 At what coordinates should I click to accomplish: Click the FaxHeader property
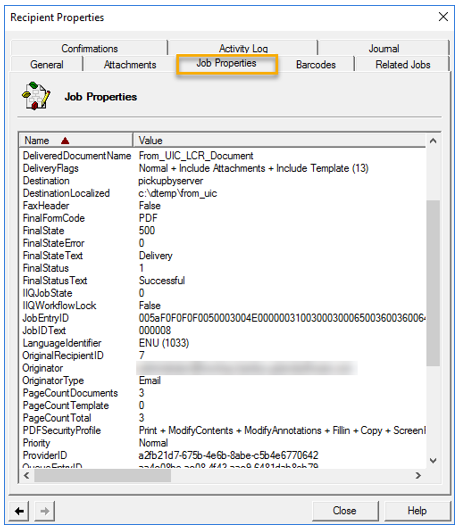46,206
